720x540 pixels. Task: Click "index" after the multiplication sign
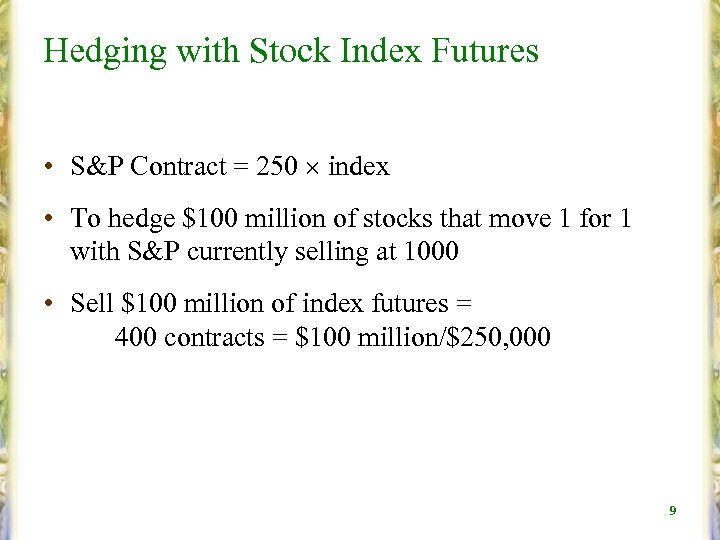pyautogui.click(x=358, y=167)
